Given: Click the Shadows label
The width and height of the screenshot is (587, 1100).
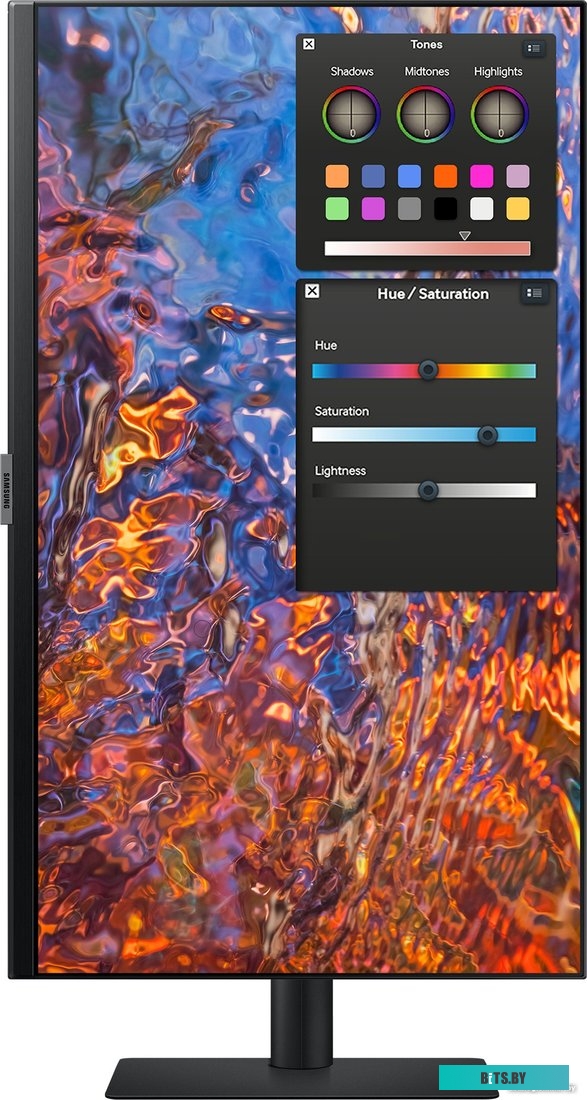Looking at the screenshot, I should [x=352, y=72].
